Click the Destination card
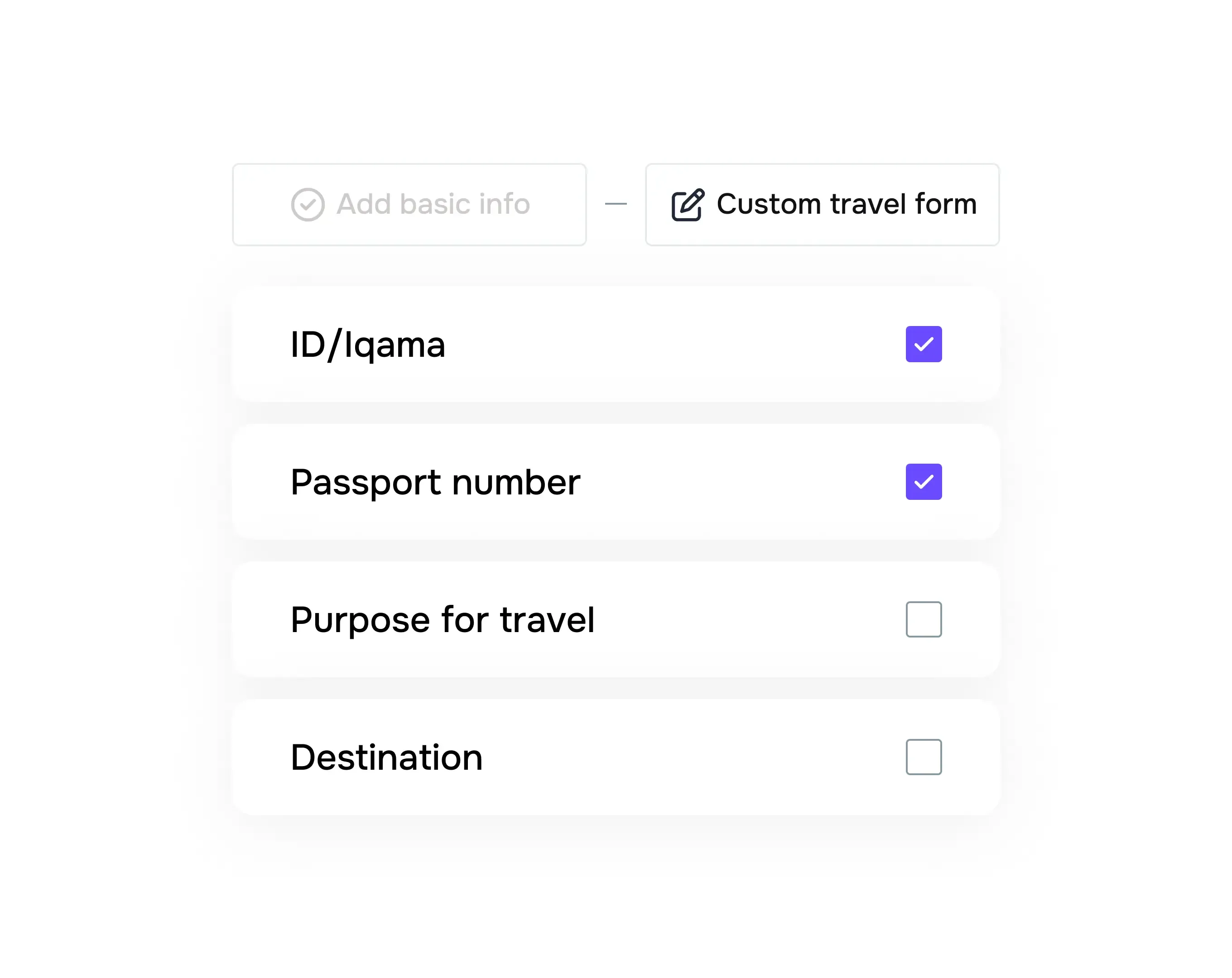 616,757
